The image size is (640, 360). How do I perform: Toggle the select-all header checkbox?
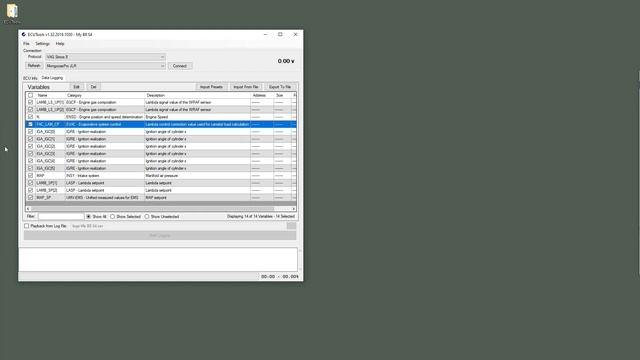click(30, 96)
